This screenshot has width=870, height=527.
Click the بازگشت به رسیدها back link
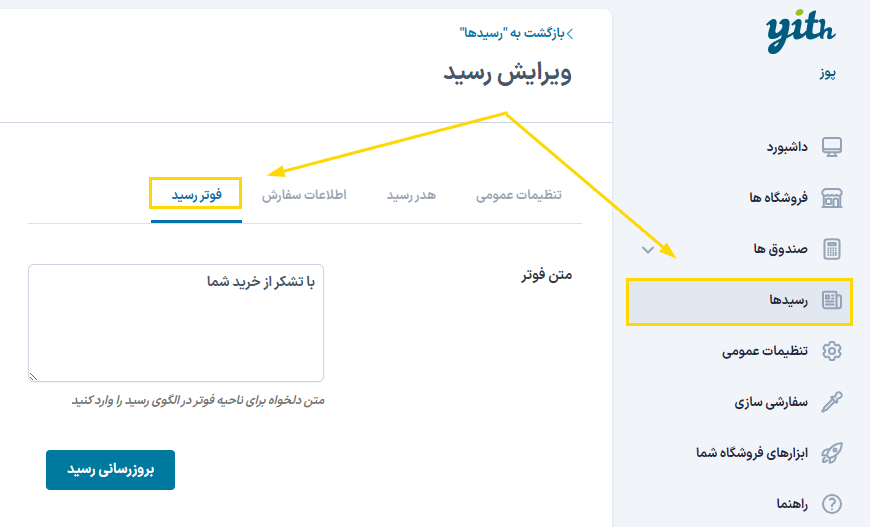[x=516, y=33]
